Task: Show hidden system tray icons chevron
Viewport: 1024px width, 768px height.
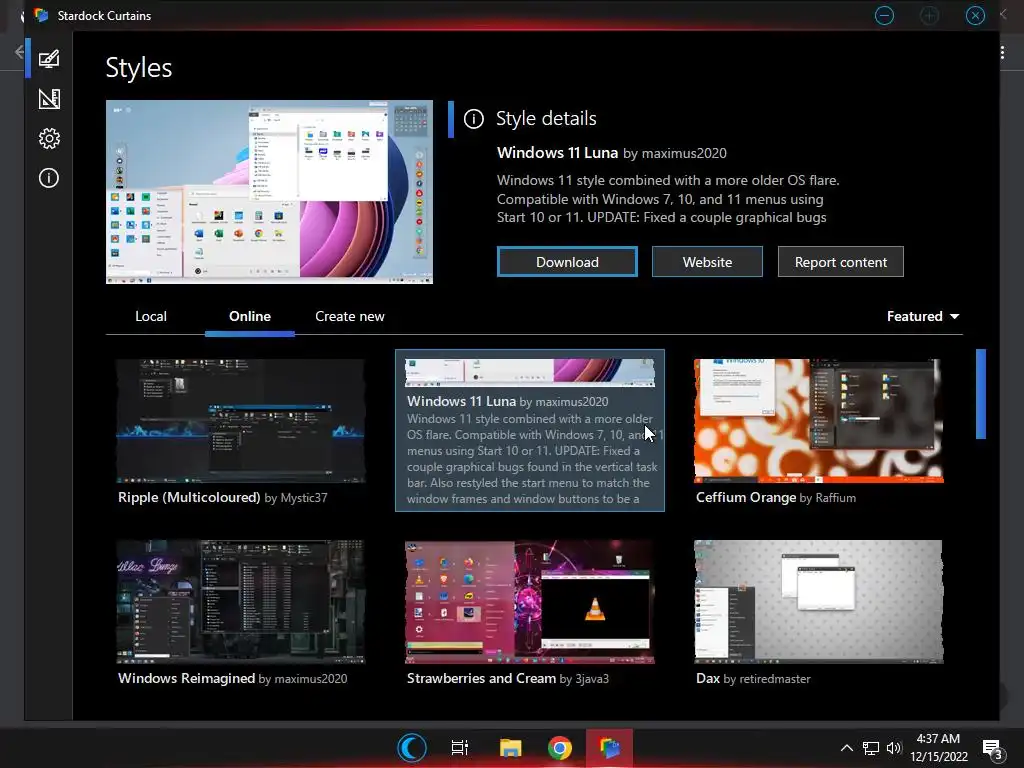Action: [x=846, y=748]
